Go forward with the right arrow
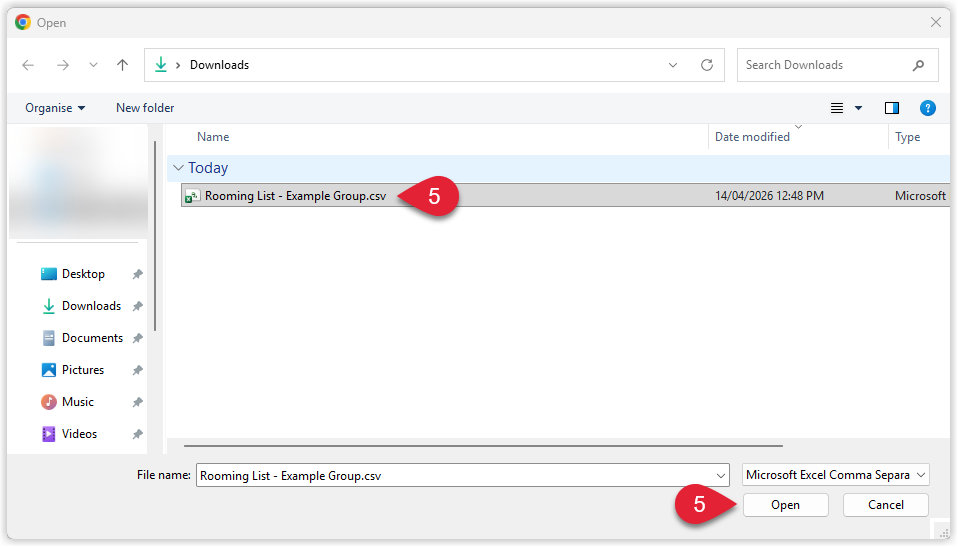This screenshot has height=547, width=958. pyautogui.click(x=62, y=65)
